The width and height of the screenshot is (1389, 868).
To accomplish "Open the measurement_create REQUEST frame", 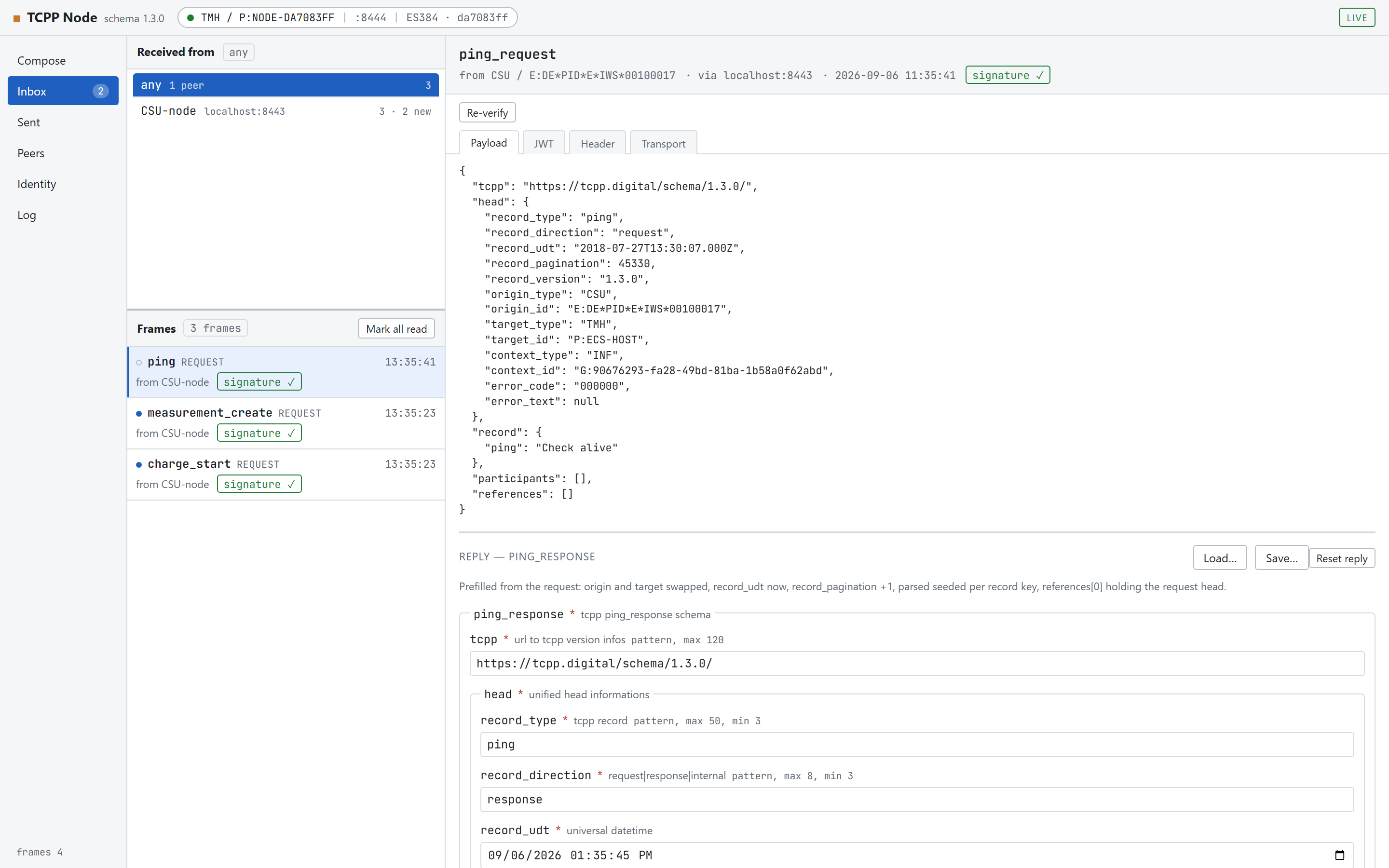I will 286,423.
